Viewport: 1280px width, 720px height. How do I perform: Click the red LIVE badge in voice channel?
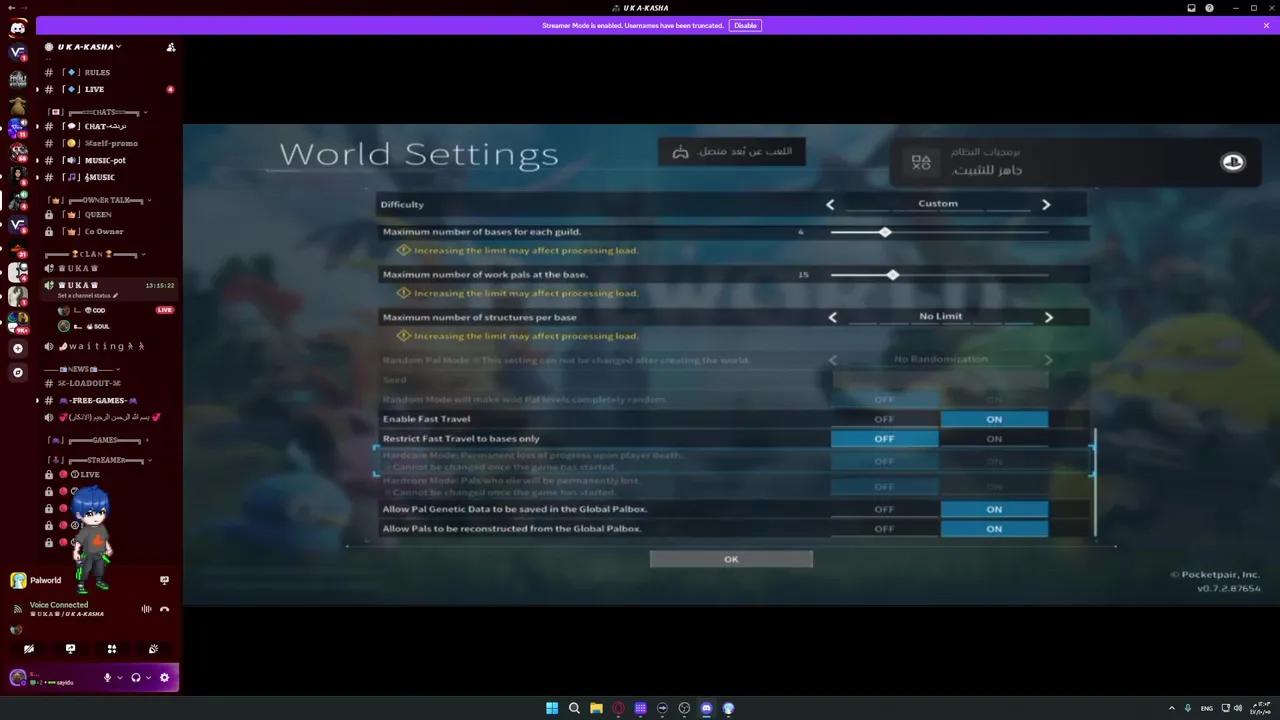165,310
